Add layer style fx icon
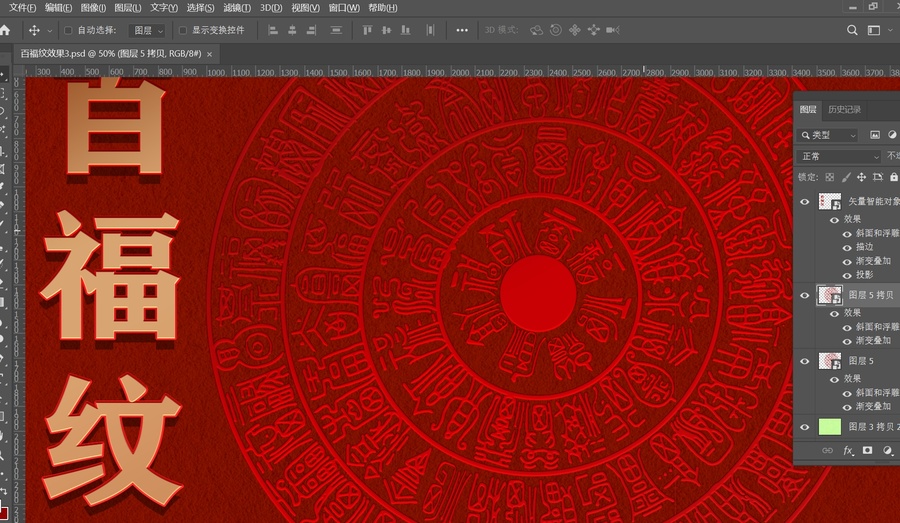 [848, 451]
